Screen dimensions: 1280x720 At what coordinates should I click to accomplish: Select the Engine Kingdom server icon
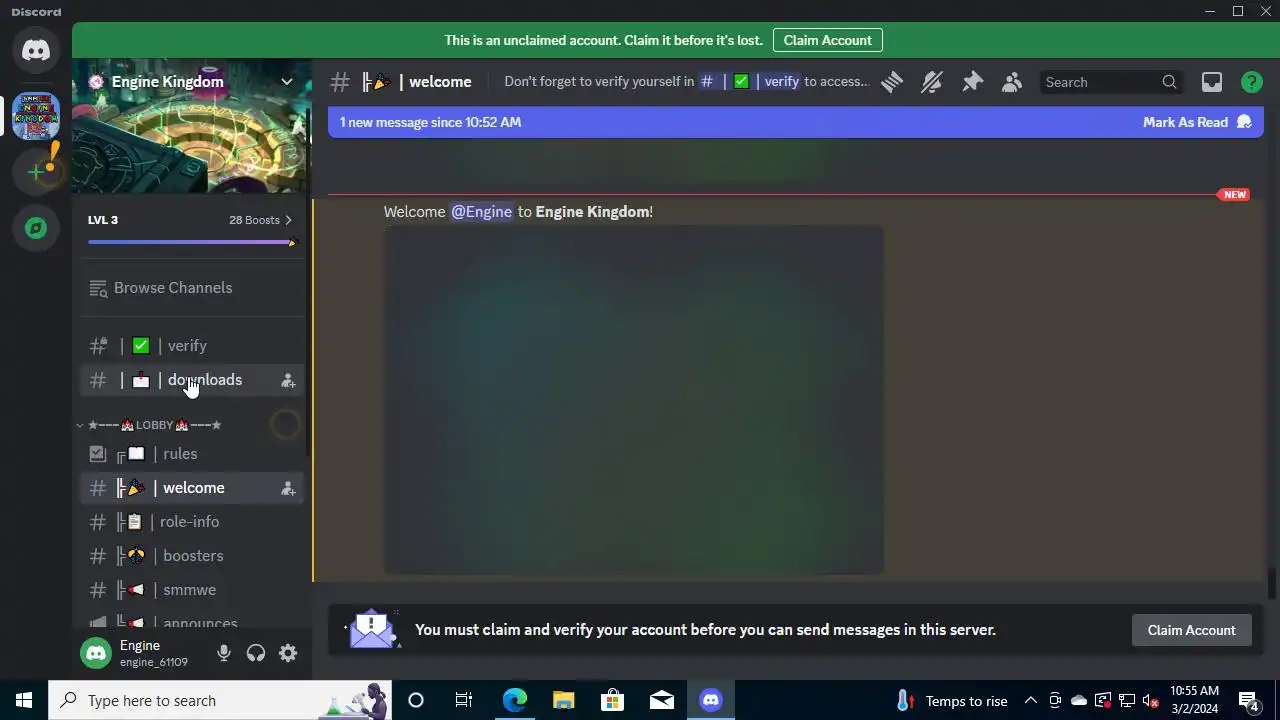coord(36,116)
